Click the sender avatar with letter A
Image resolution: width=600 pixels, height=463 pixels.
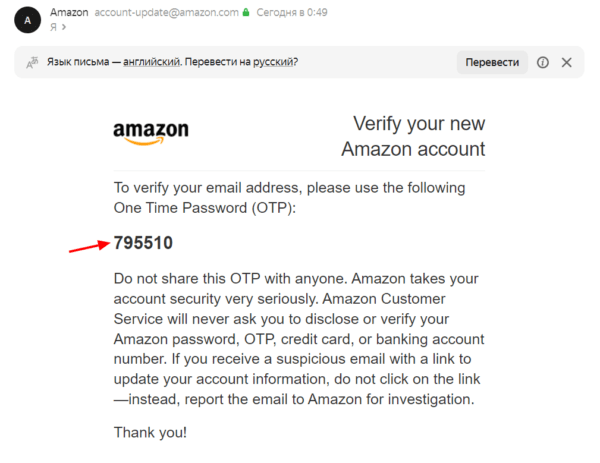[26, 19]
